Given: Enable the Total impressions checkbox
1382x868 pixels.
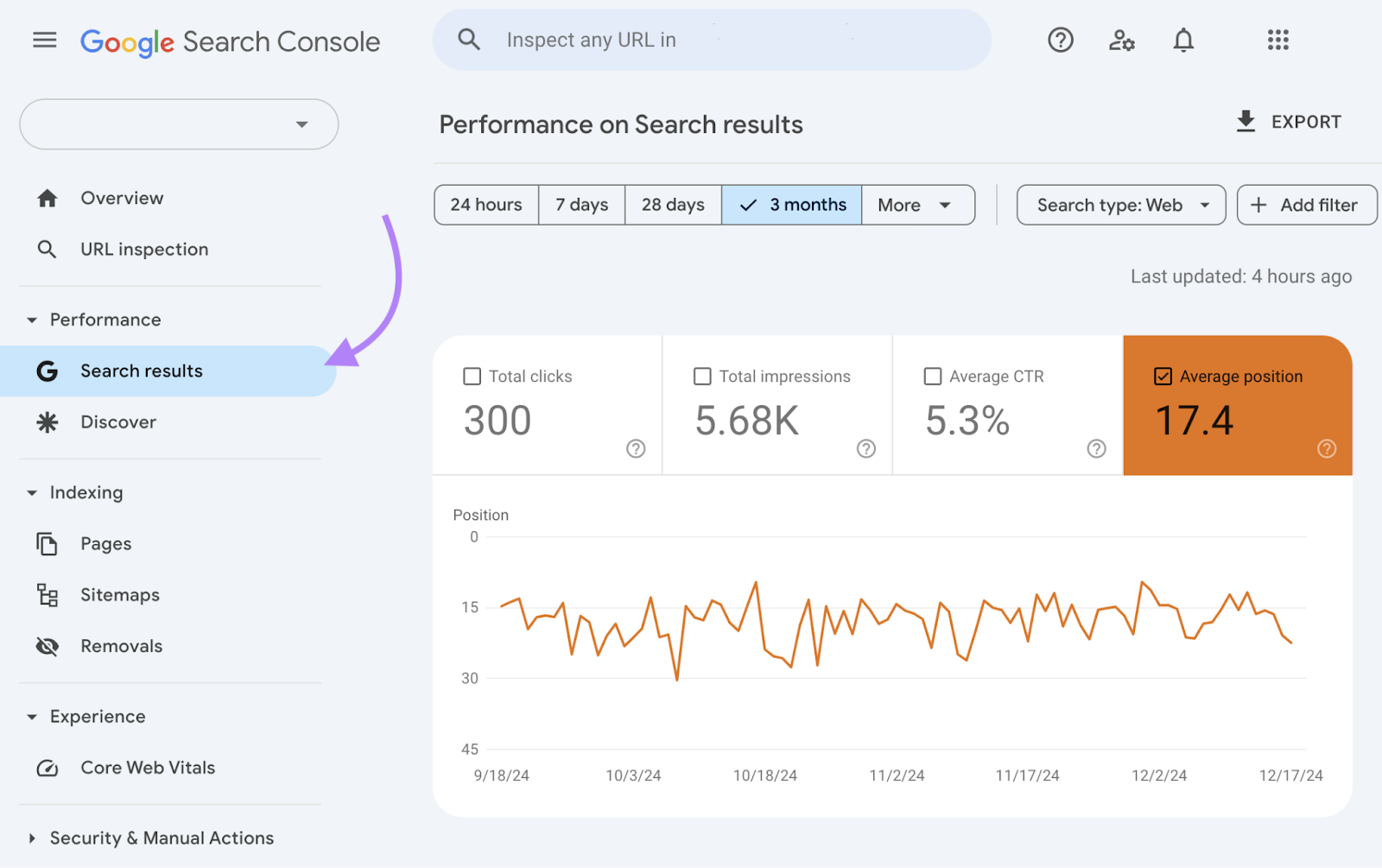Looking at the screenshot, I should [x=703, y=377].
